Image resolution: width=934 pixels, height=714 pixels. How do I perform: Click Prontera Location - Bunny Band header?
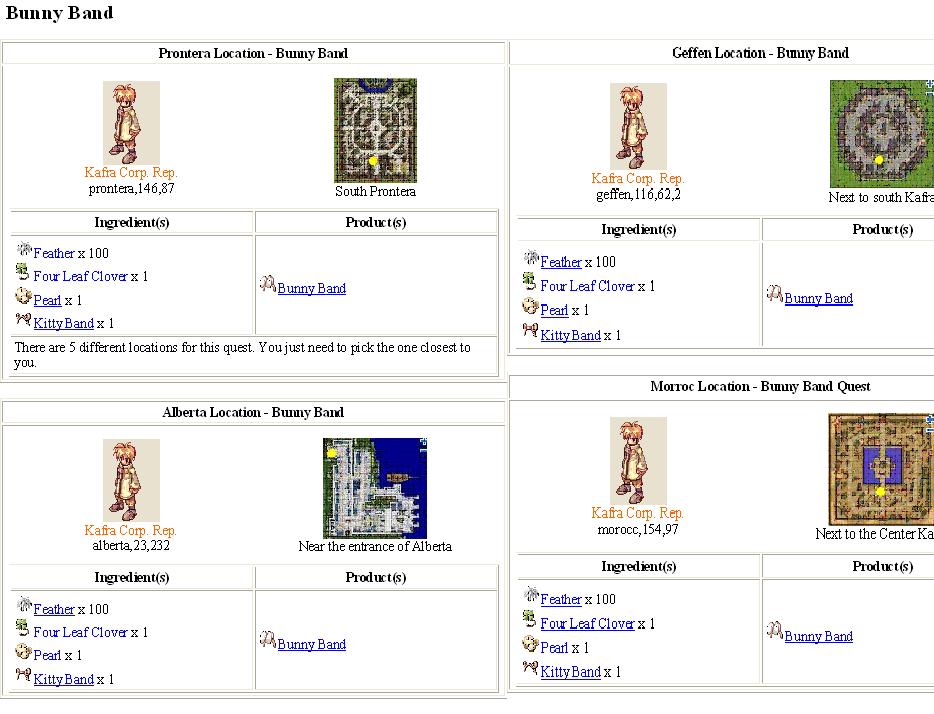point(253,53)
